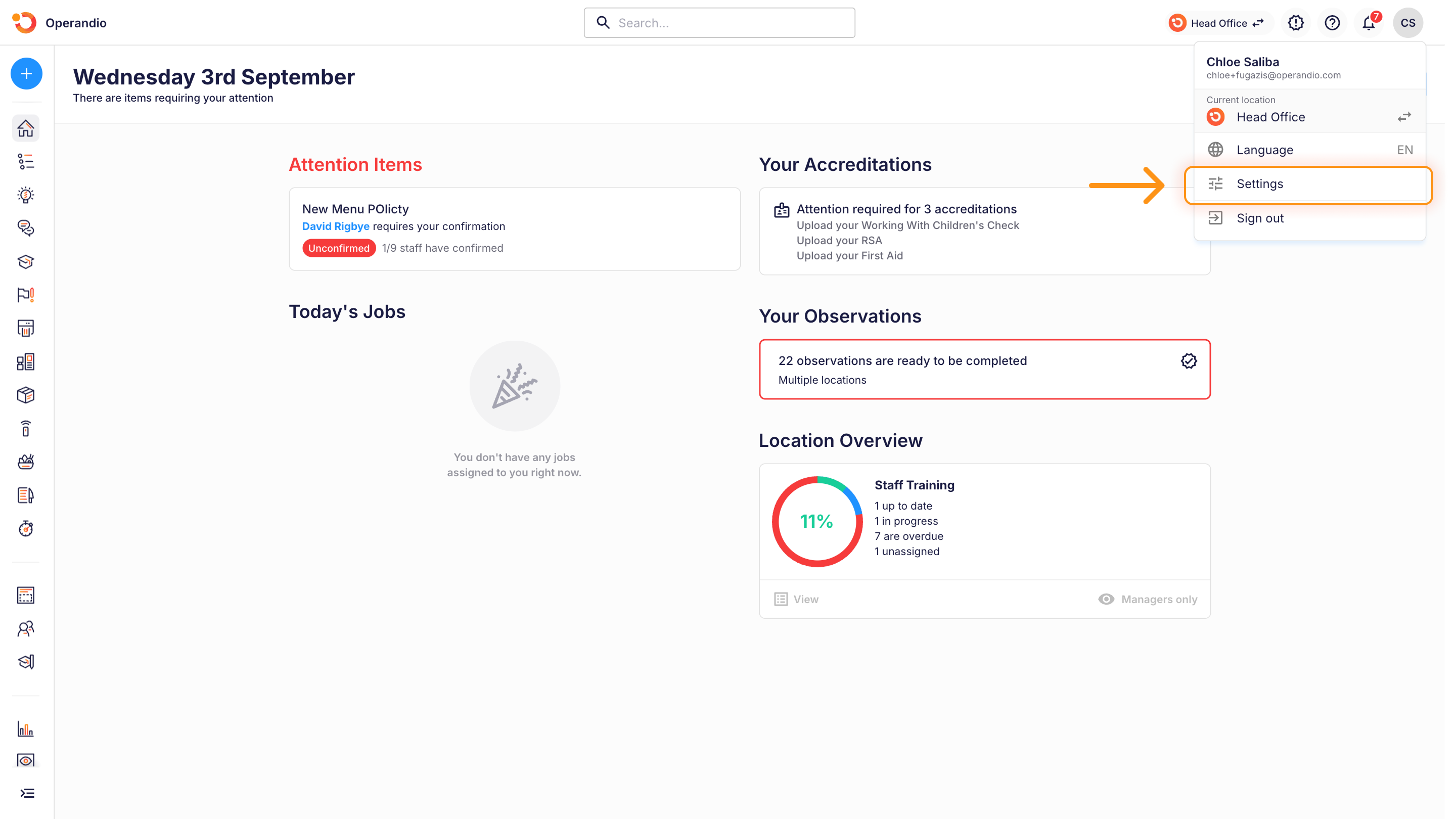This screenshot has width=1456, height=819.
Task: Open the label printer icon in sidebar
Action: pos(26,329)
